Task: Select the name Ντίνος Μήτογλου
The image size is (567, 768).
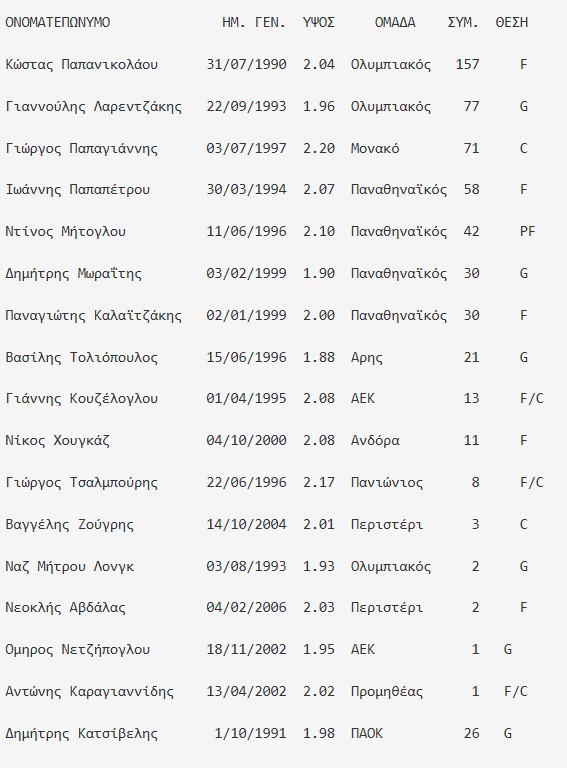Action: [x=66, y=232]
